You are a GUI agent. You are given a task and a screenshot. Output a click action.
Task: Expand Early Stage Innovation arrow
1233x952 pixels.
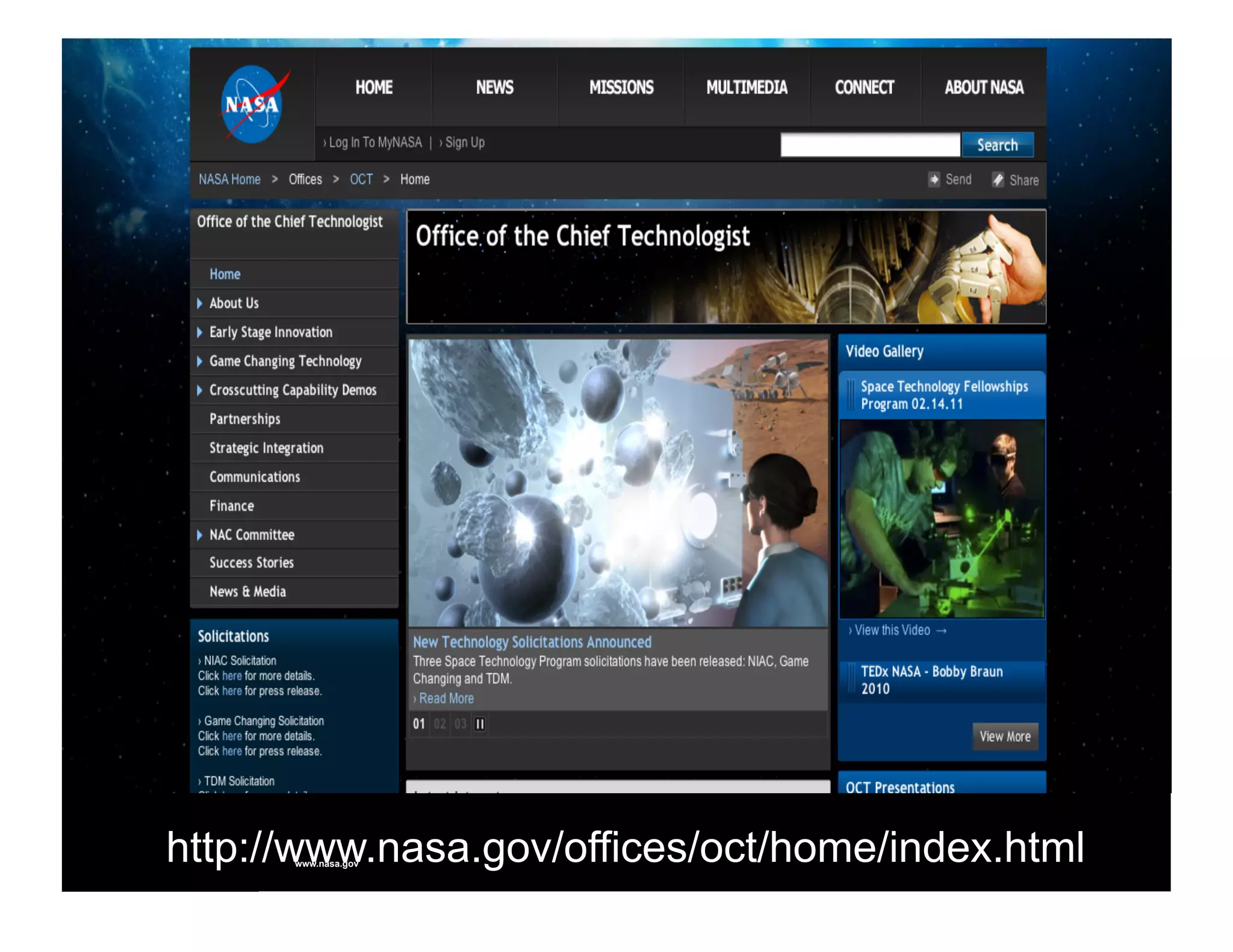[x=199, y=332]
